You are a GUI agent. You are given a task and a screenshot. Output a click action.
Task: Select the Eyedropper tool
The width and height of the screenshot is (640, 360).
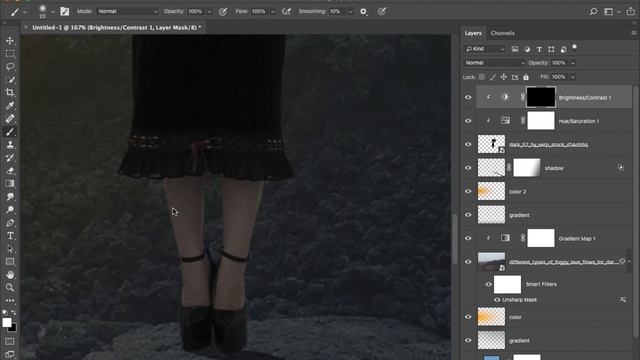click(10, 106)
